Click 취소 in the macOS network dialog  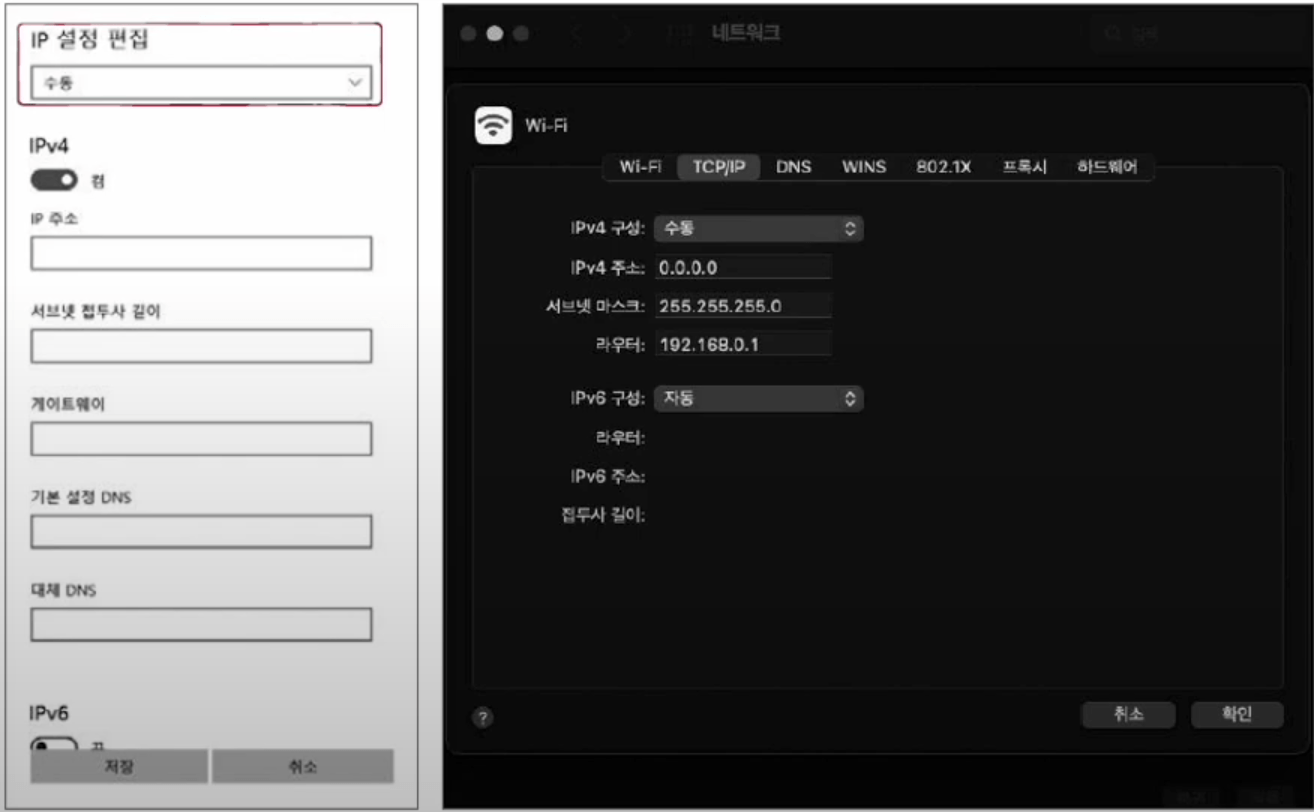[x=1128, y=714]
